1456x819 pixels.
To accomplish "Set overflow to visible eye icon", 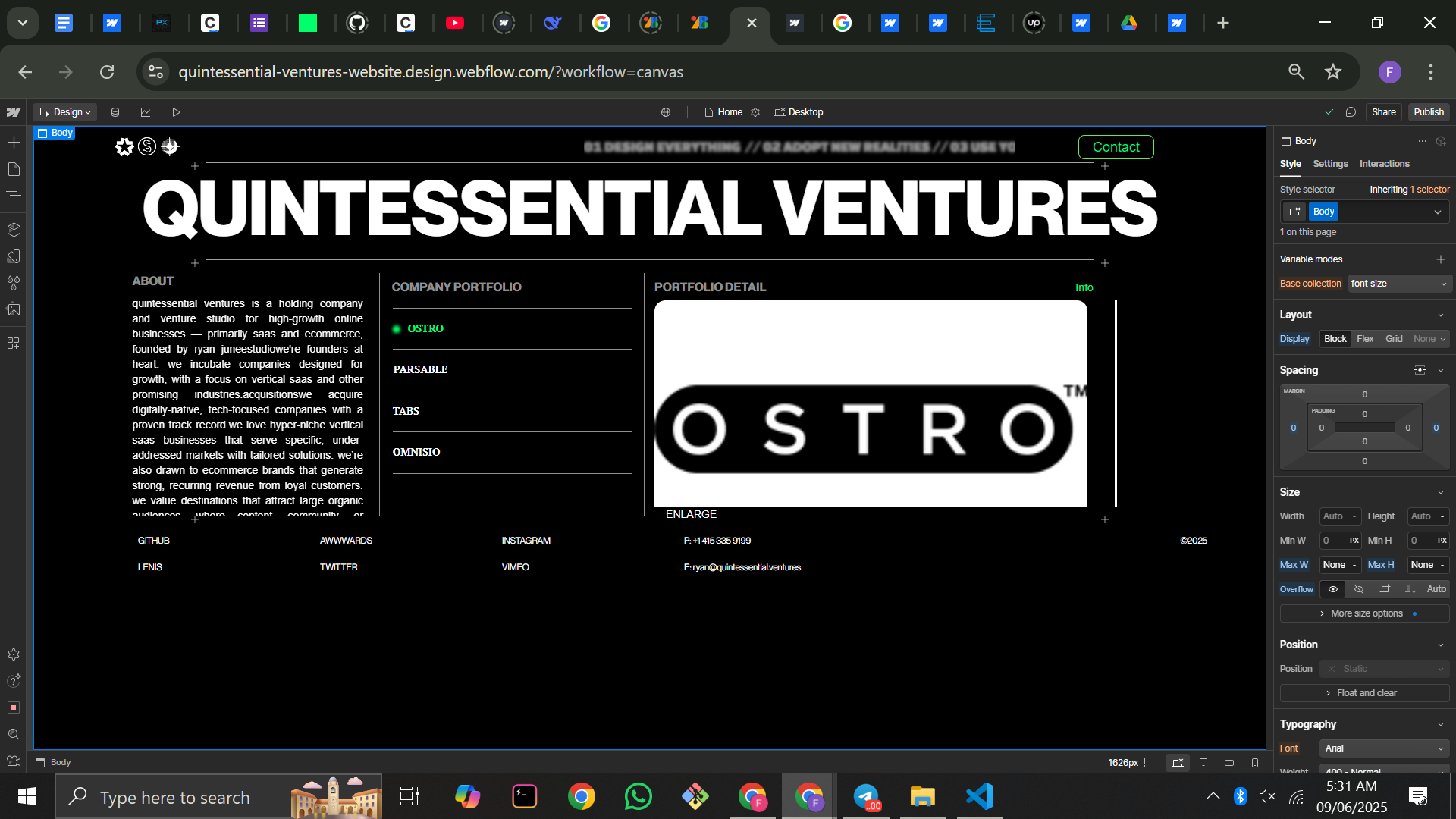I will 1333,589.
